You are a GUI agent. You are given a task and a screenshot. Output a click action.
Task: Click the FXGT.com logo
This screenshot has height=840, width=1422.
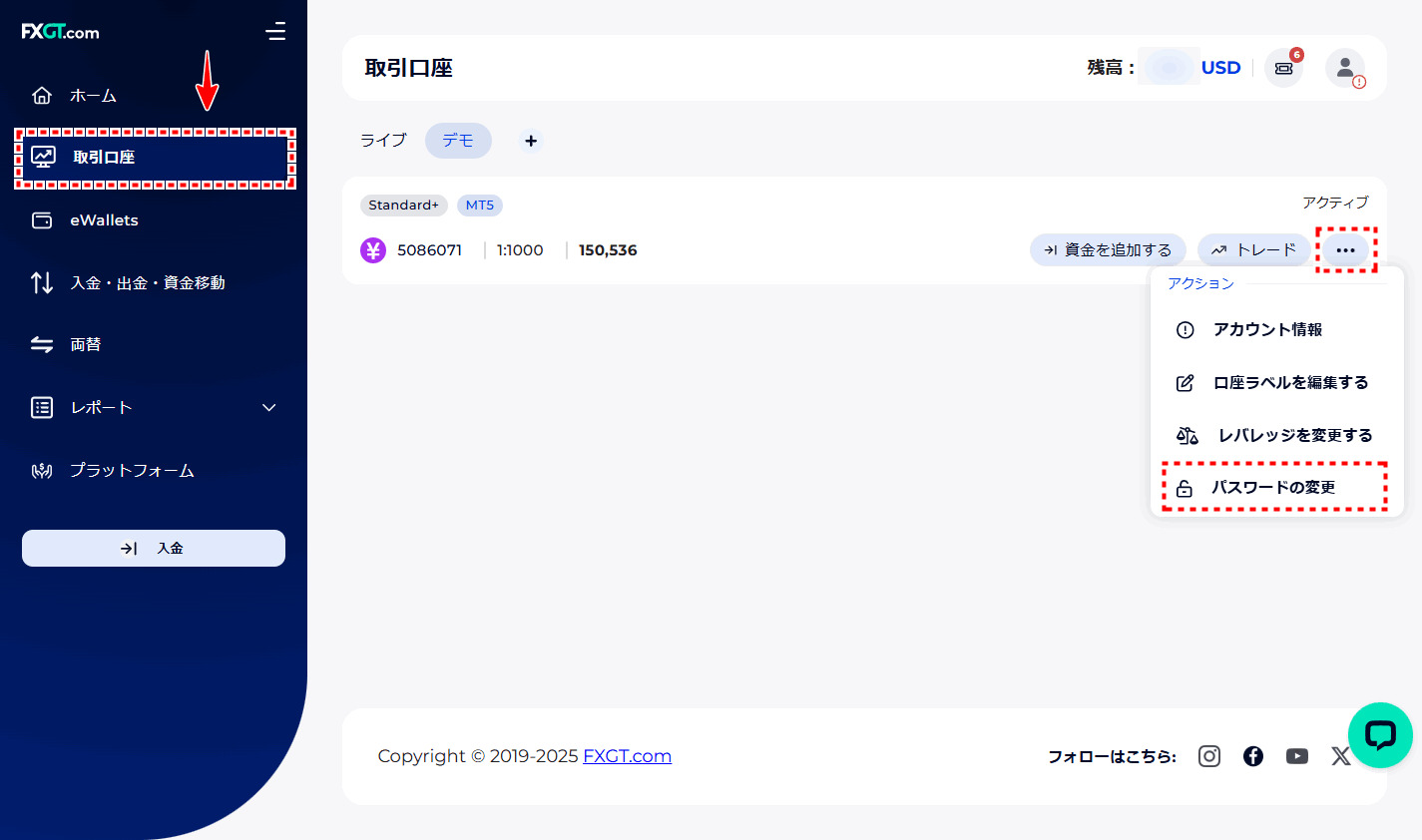[60, 32]
